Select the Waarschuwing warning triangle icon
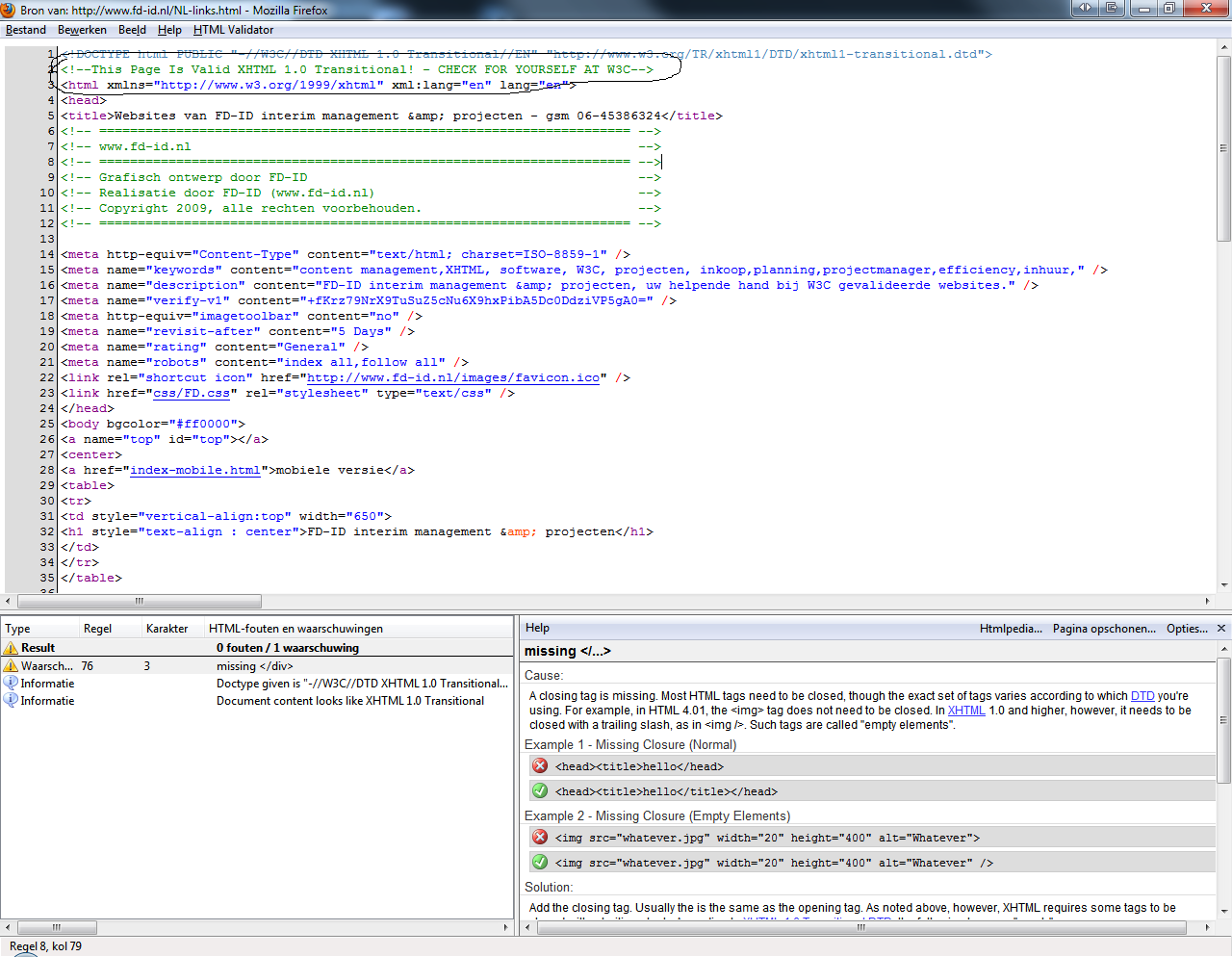 11,666
